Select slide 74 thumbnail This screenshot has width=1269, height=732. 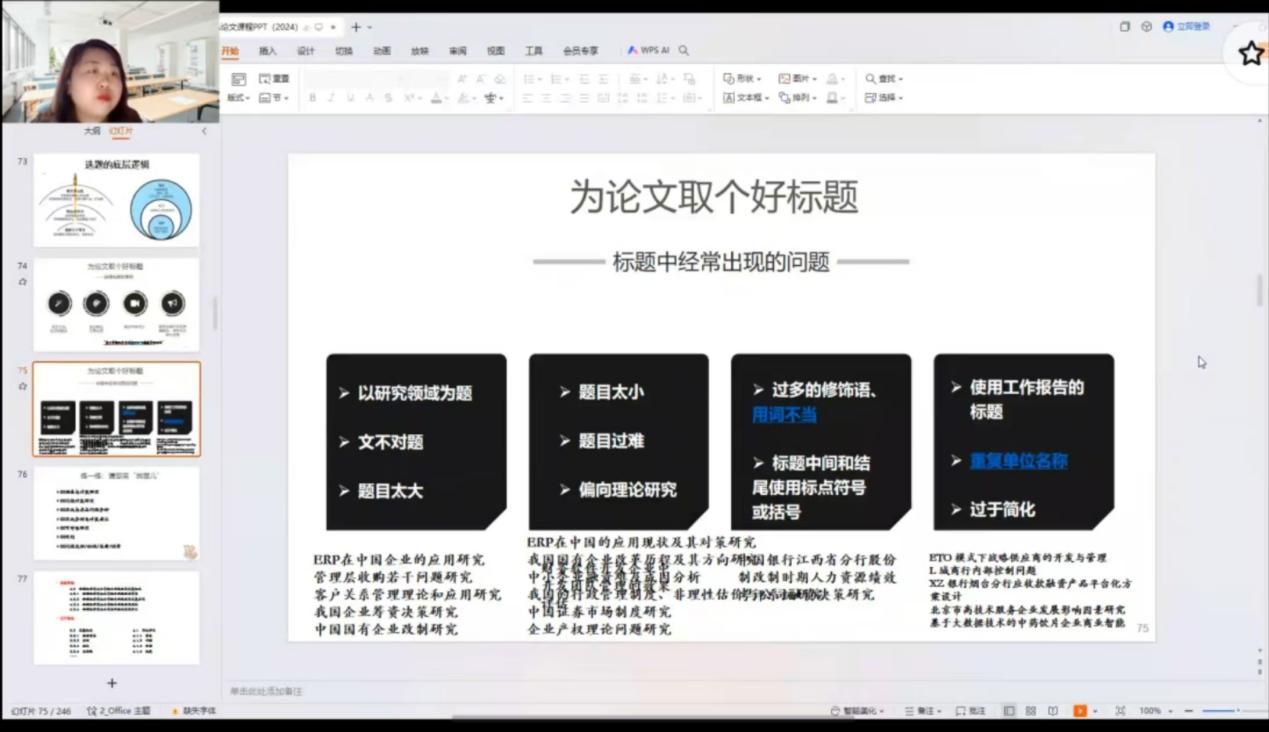[x=117, y=305]
